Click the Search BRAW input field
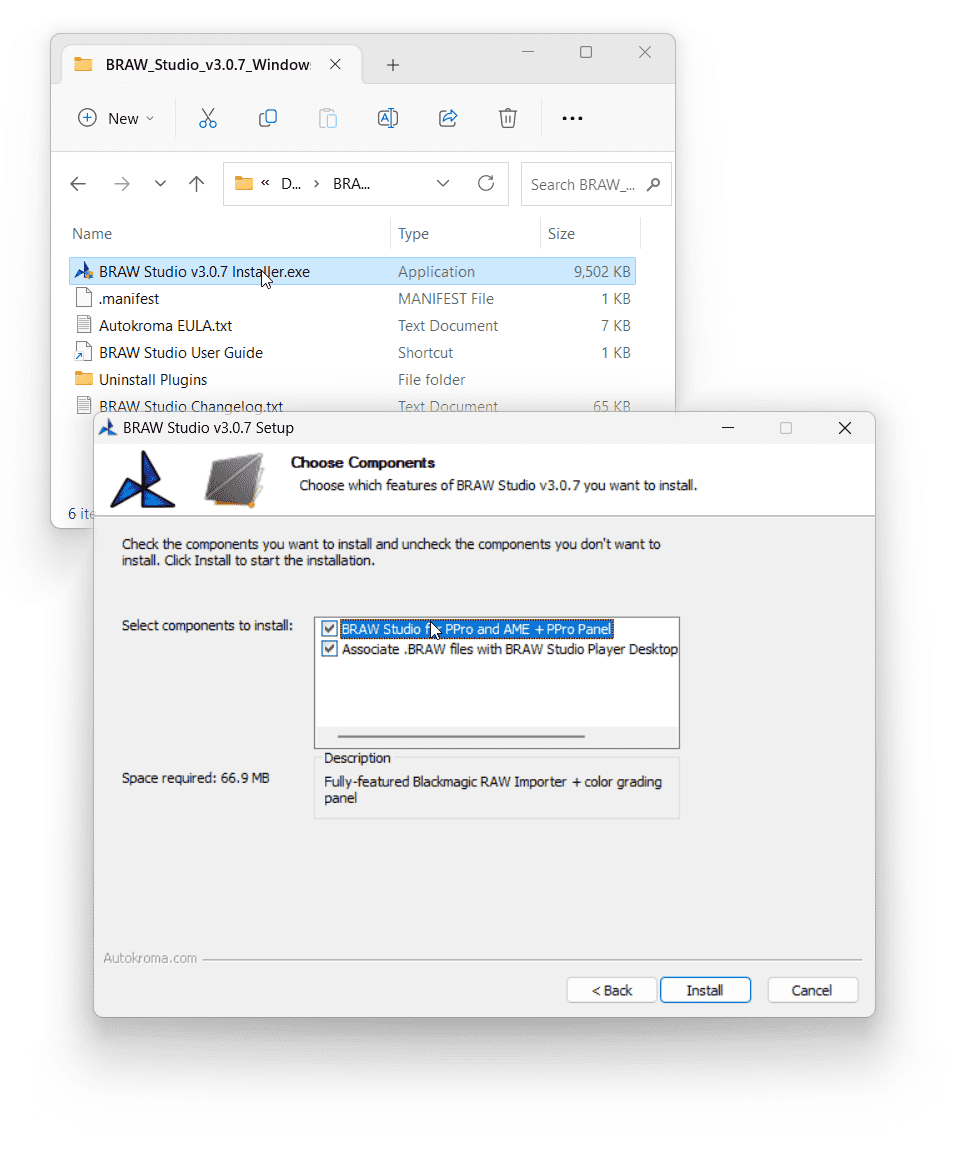Image resolution: width=973 pixels, height=1155 pixels. tap(585, 184)
